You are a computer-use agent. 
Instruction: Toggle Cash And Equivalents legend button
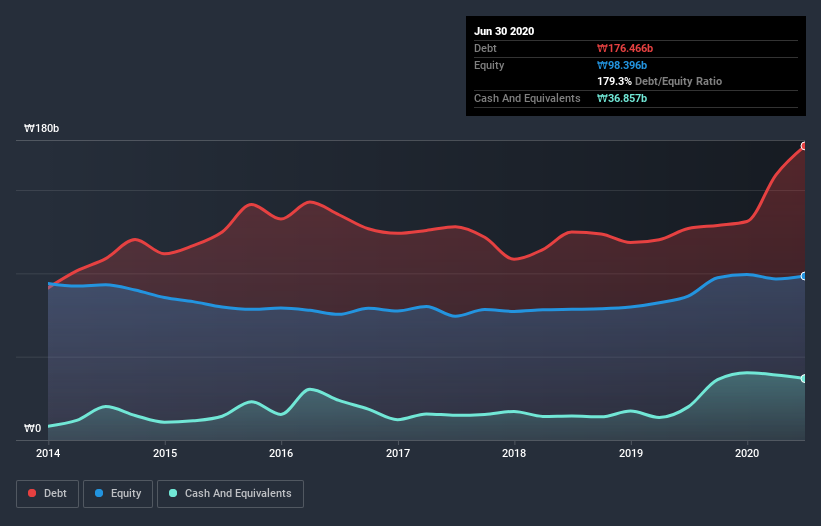click(x=230, y=494)
